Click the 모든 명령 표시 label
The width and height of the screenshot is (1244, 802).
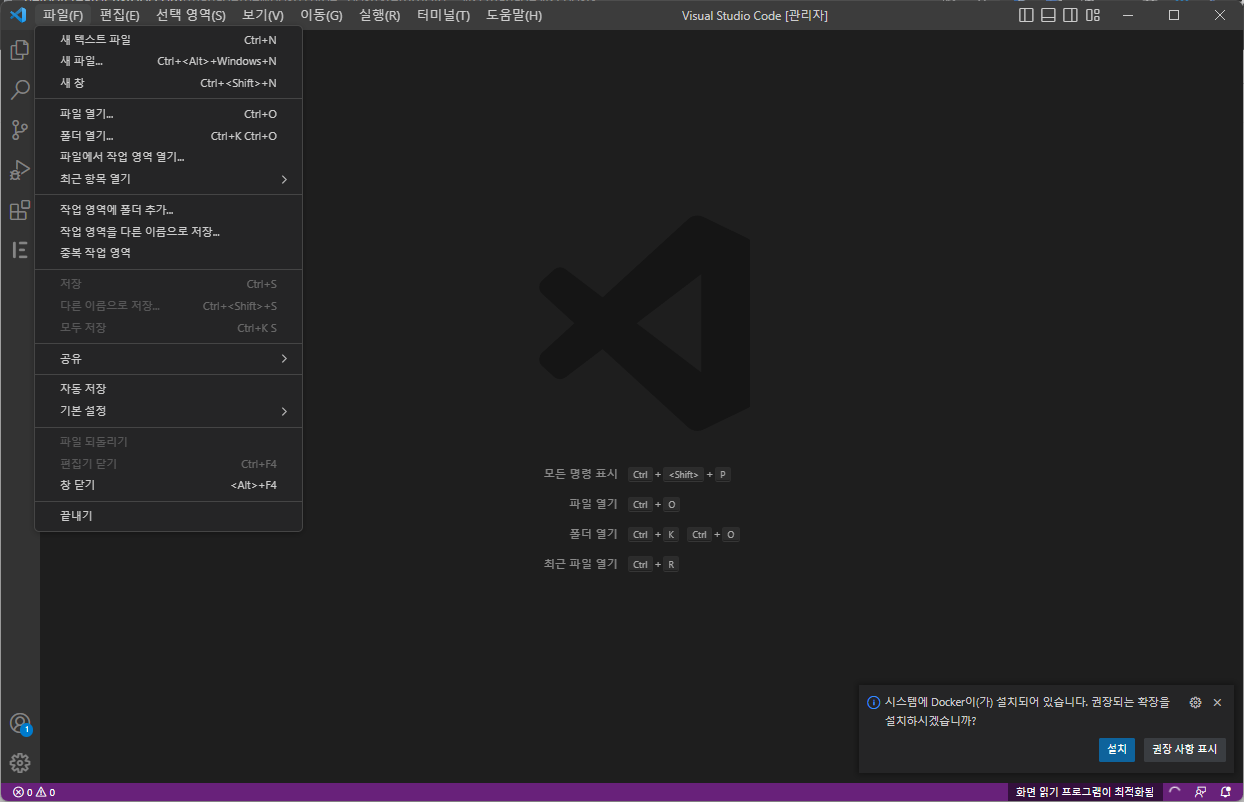[581, 474]
